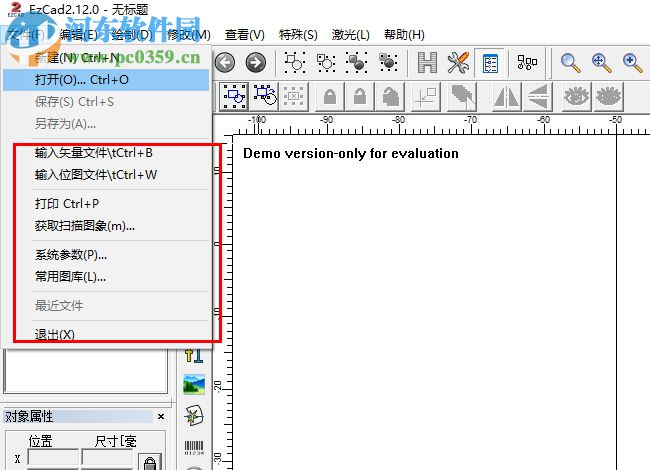Screen dimensions: 650x470
Task: Click the X position input field
Action: pyautogui.click(x=53, y=458)
